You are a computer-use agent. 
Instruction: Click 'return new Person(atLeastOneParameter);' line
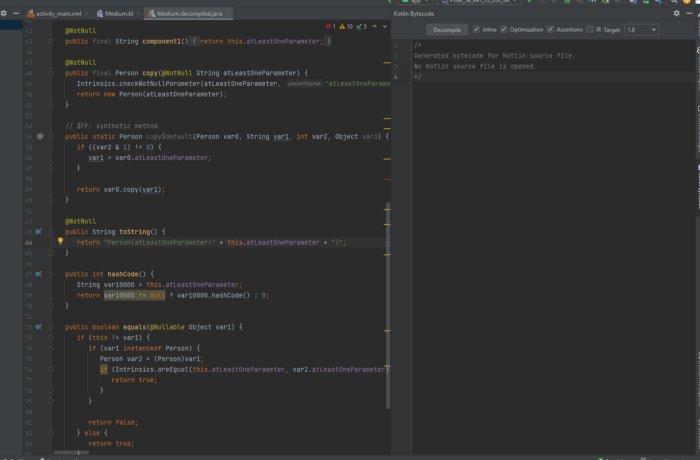click(x=152, y=95)
